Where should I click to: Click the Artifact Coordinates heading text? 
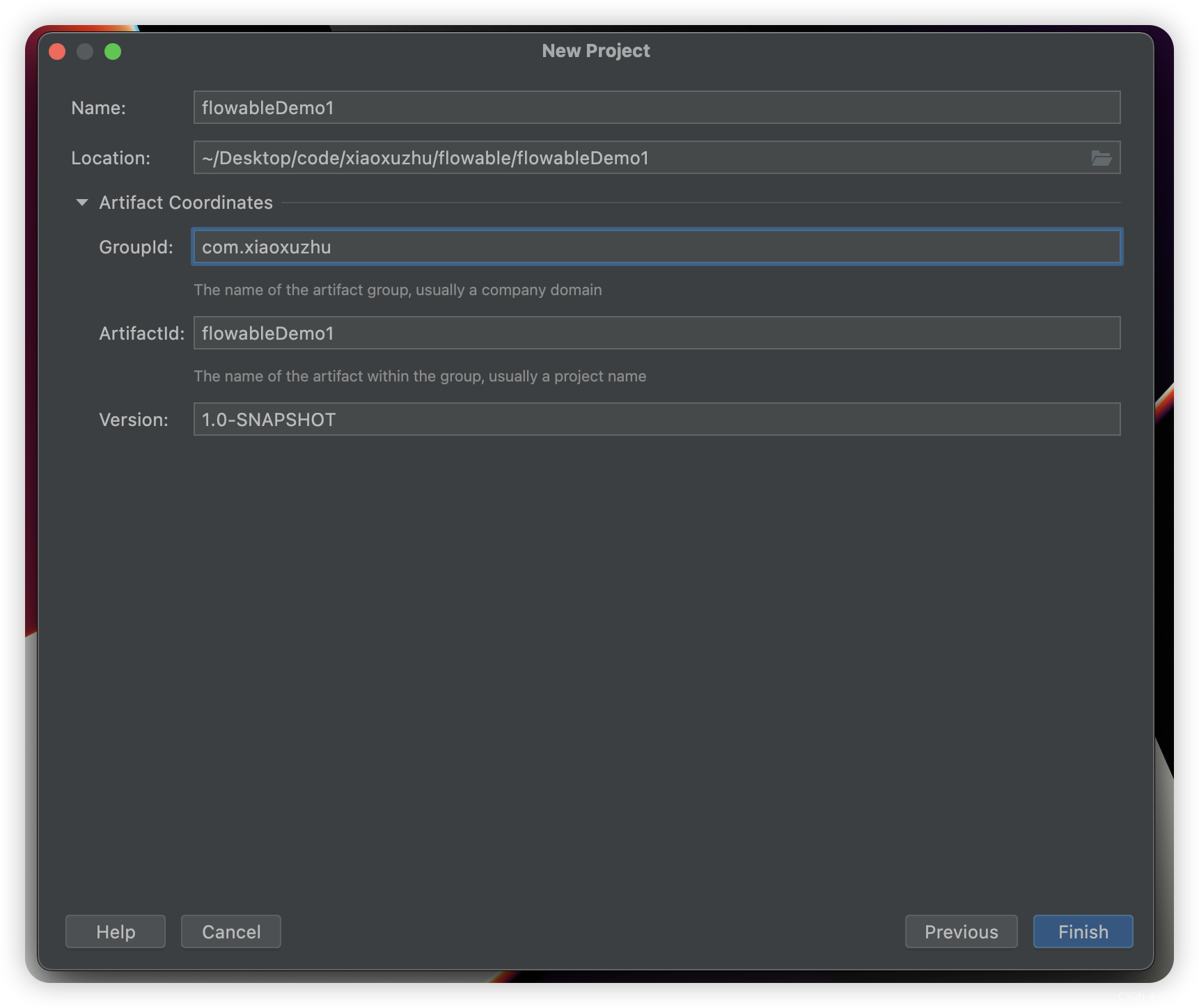pos(186,203)
